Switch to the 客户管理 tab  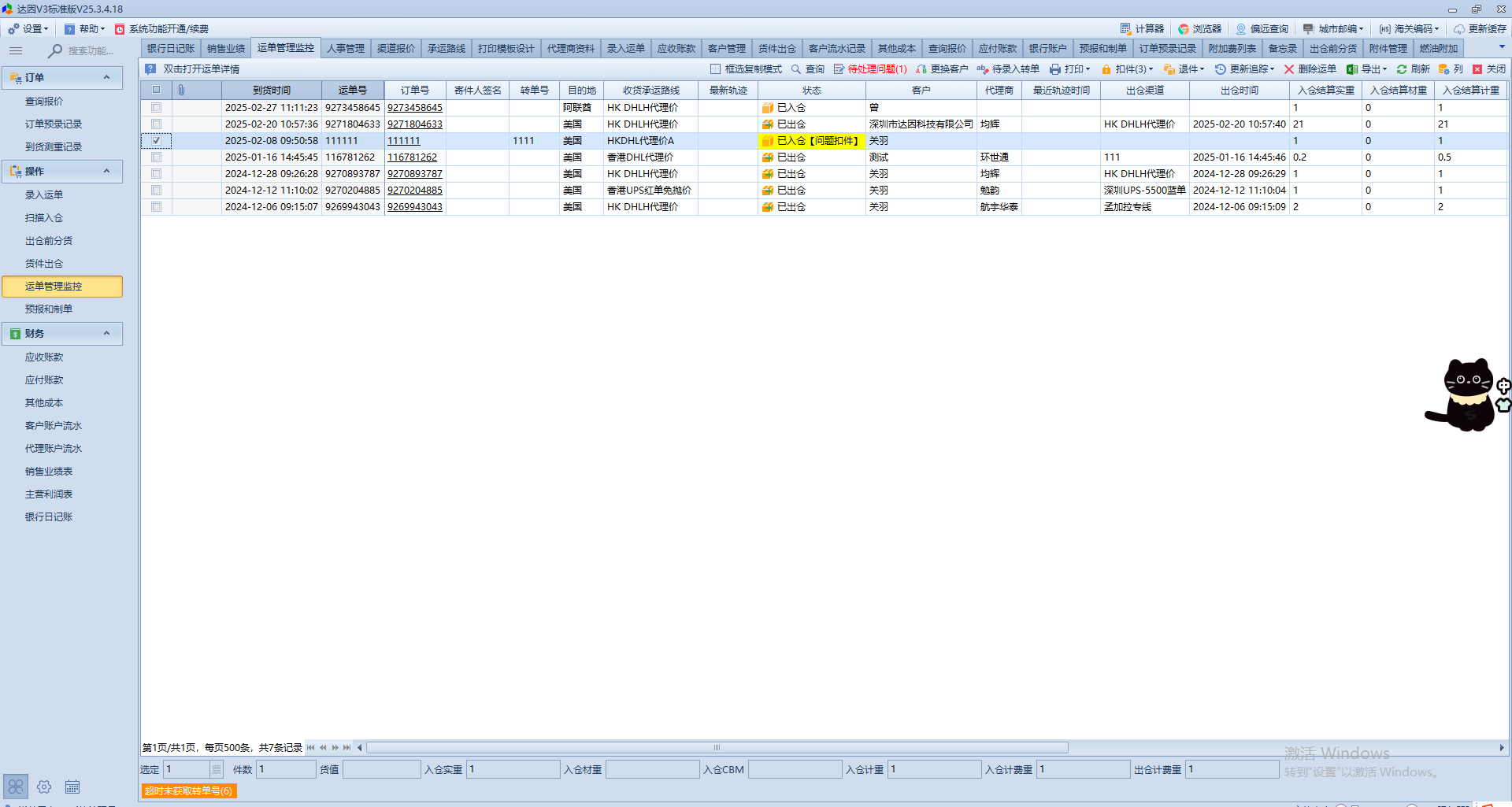tap(726, 49)
